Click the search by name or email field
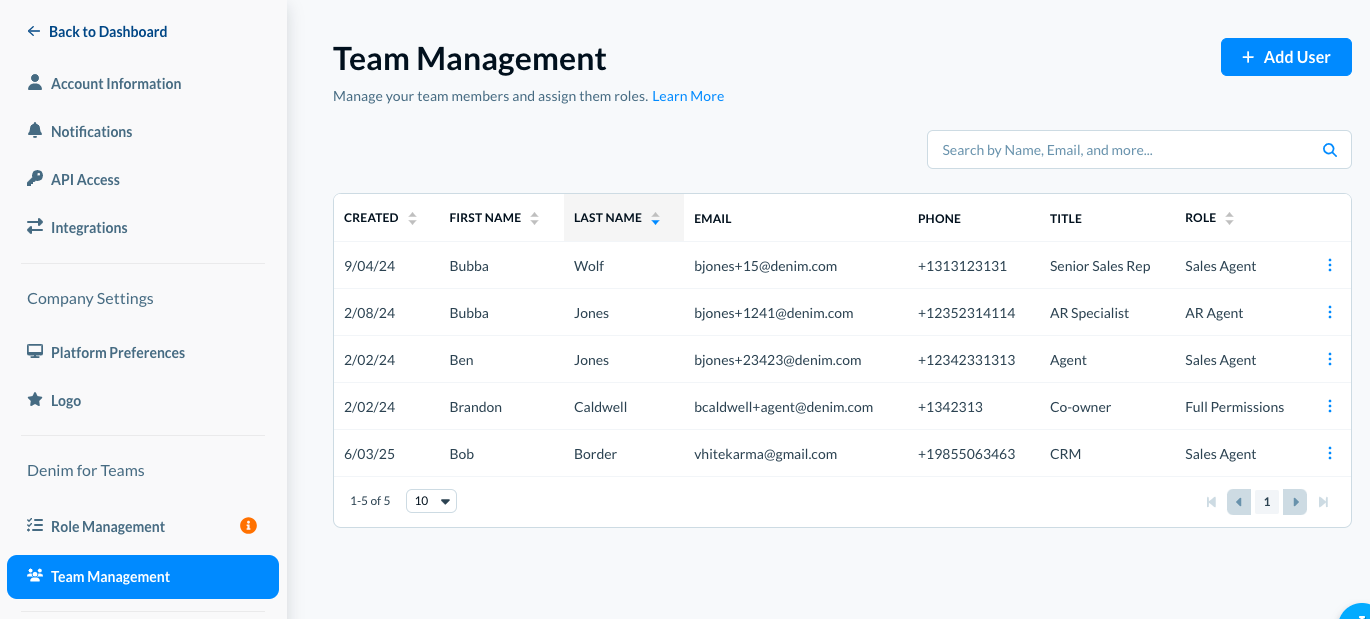The height and width of the screenshot is (619, 1370). 1120,150
